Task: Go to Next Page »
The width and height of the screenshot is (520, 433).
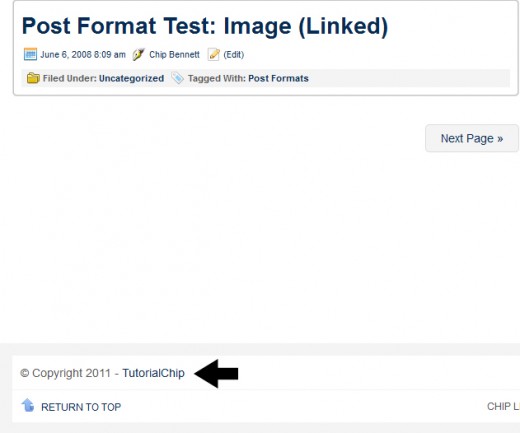Action: tap(472, 138)
